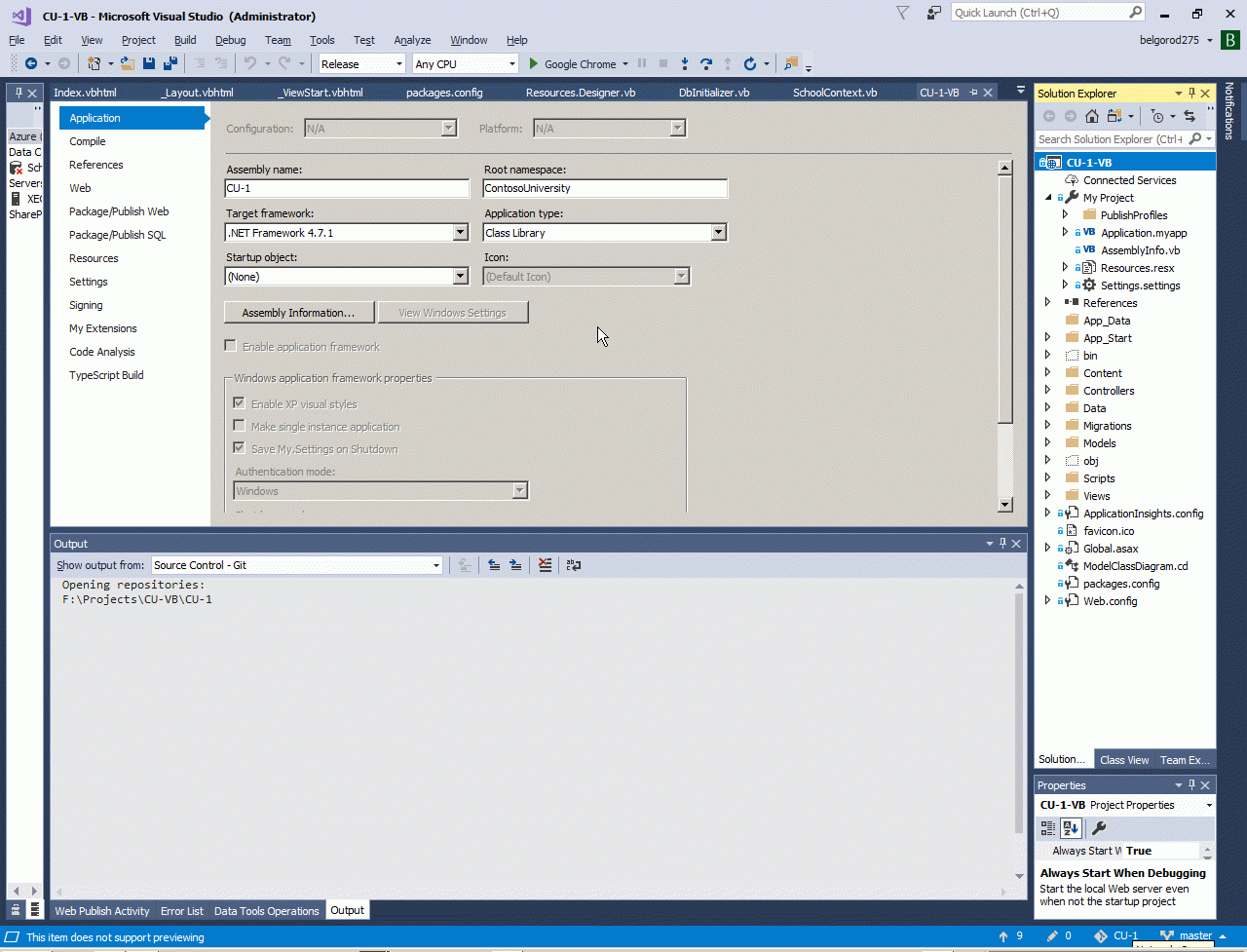Screen dimensions: 1247x952
Task: Click the Step Into debug icon
Action: coord(685,63)
